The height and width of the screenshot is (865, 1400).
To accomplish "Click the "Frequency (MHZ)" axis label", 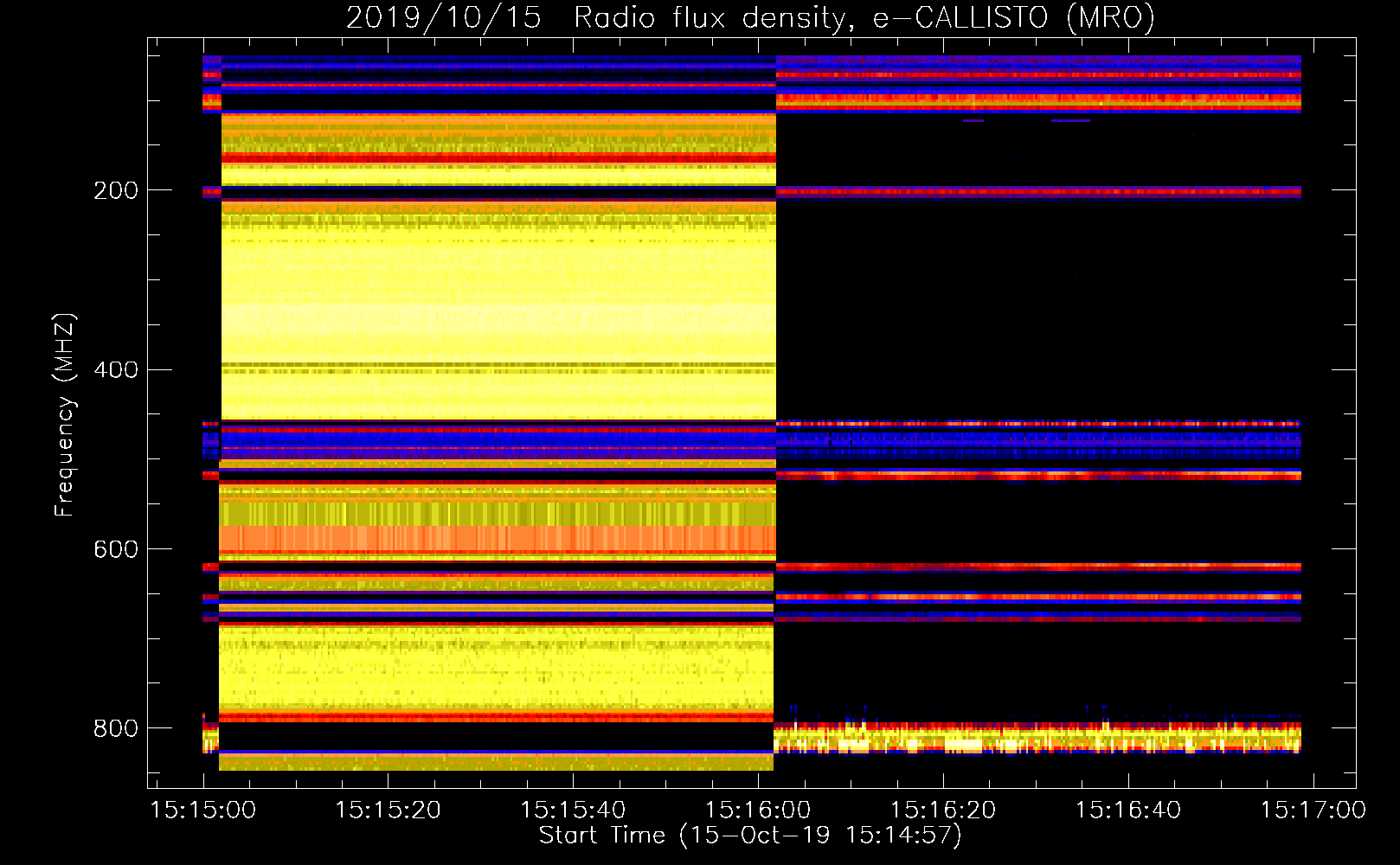I will click(x=64, y=414).
